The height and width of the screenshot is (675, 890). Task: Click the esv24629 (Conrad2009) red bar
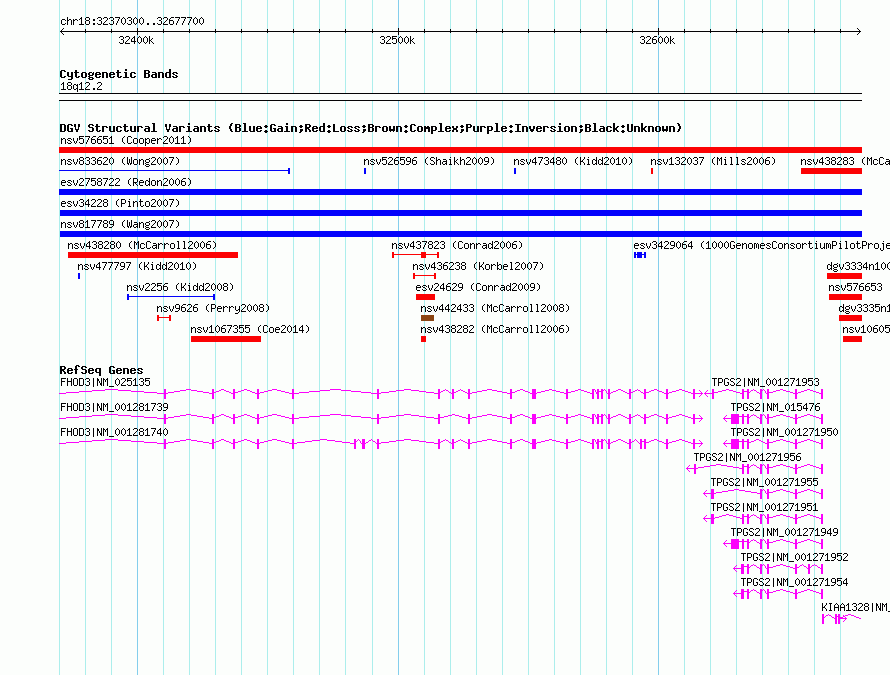pos(425,297)
